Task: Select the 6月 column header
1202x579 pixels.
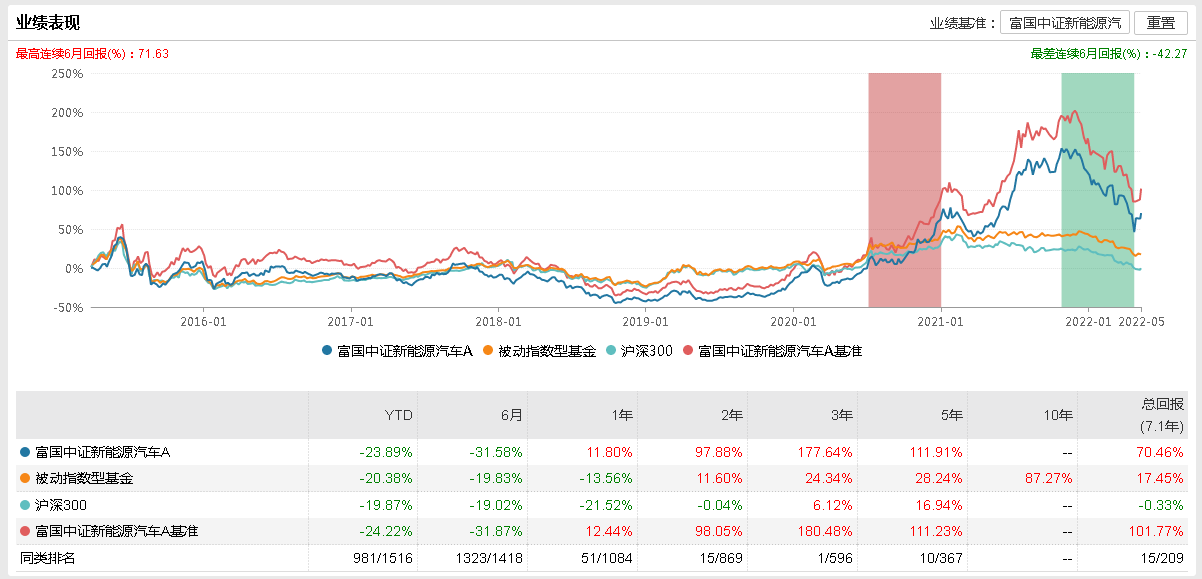Action: (x=512, y=415)
